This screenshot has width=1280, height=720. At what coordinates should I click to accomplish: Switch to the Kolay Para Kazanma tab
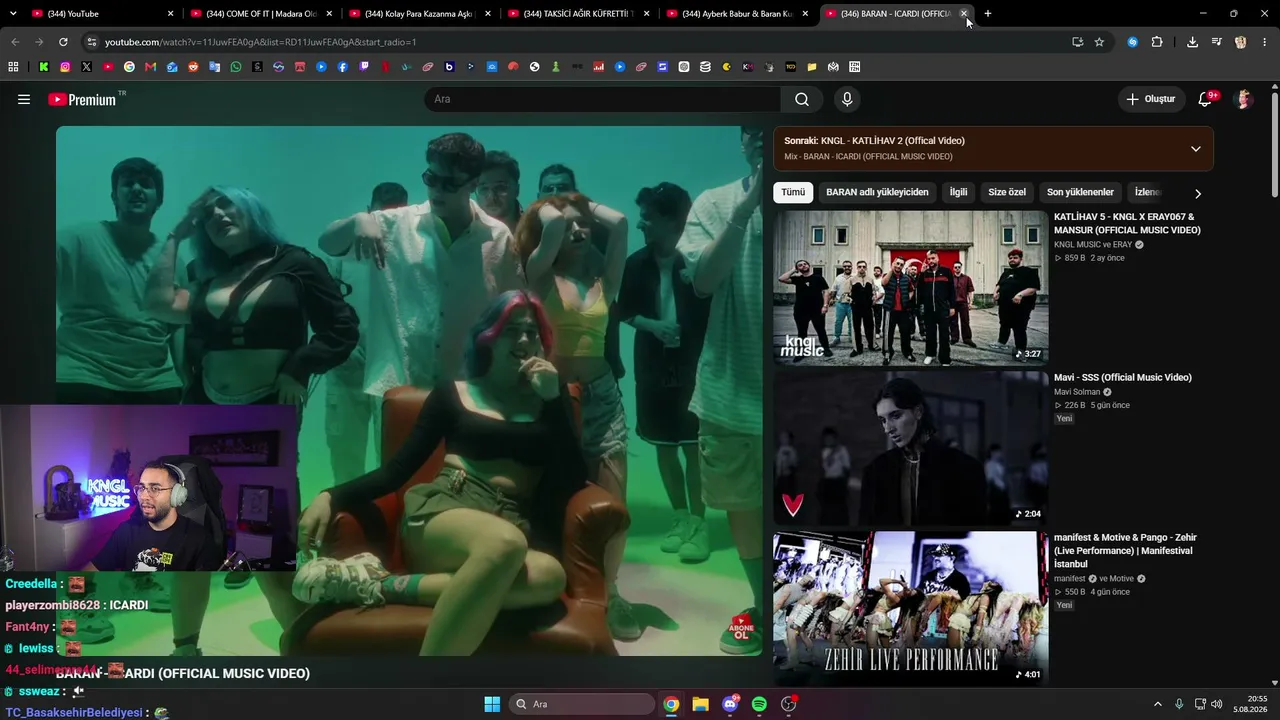(418, 14)
